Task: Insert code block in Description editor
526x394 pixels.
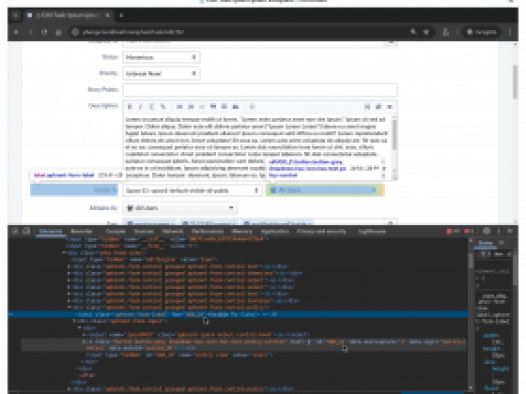Action: (202, 107)
